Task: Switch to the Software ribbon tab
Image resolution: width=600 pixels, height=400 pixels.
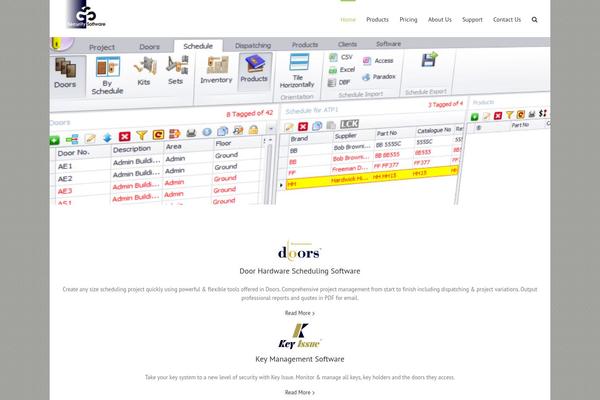Action: [x=388, y=44]
